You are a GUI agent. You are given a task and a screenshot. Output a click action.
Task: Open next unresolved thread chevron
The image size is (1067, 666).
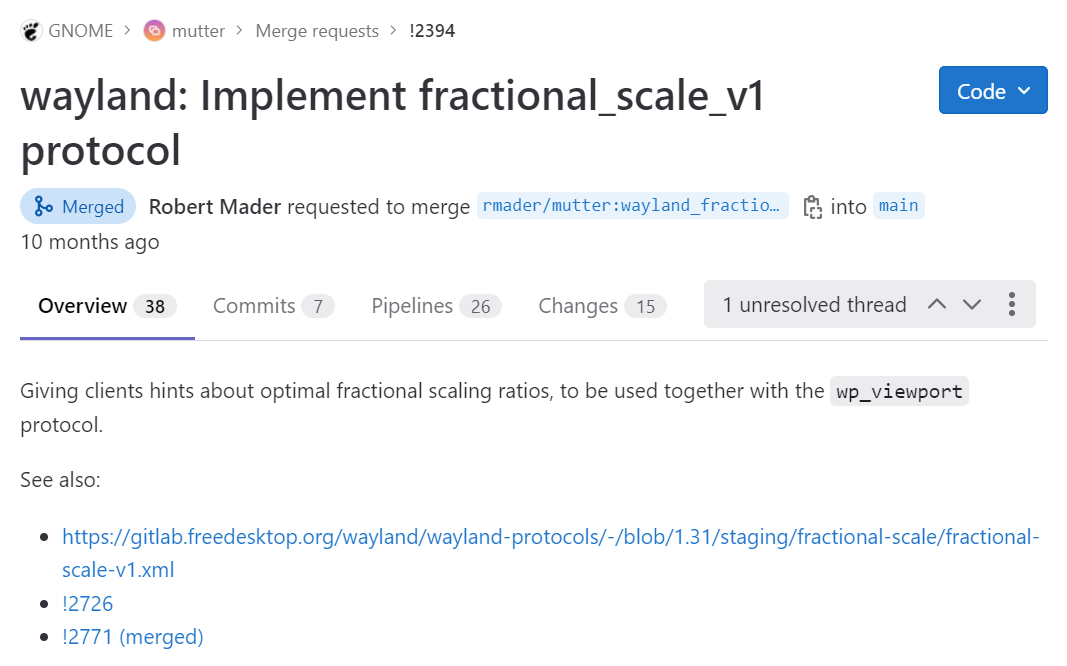click(972, 304)
